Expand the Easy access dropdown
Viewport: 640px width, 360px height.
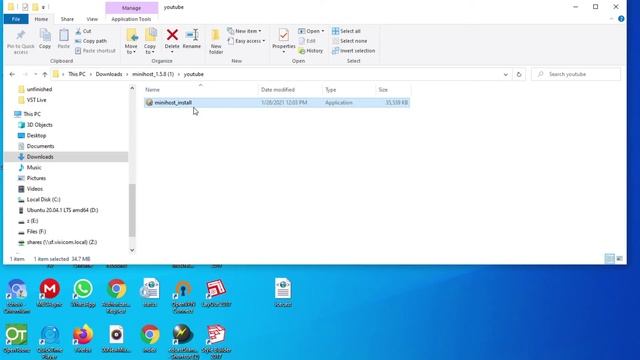(x=246, y=41)
